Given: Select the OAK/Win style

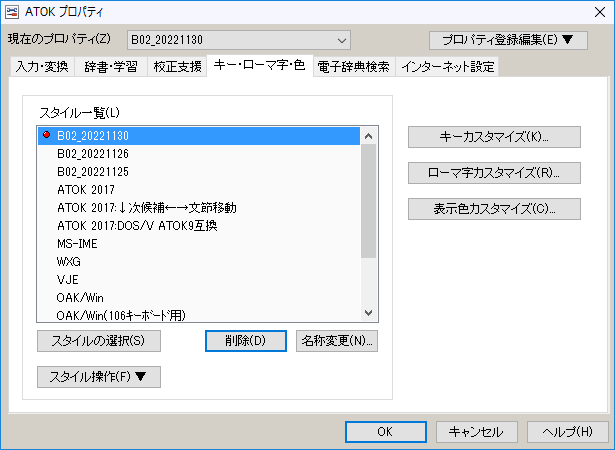Looking at the screenshot, I should (x=199, y=298).
